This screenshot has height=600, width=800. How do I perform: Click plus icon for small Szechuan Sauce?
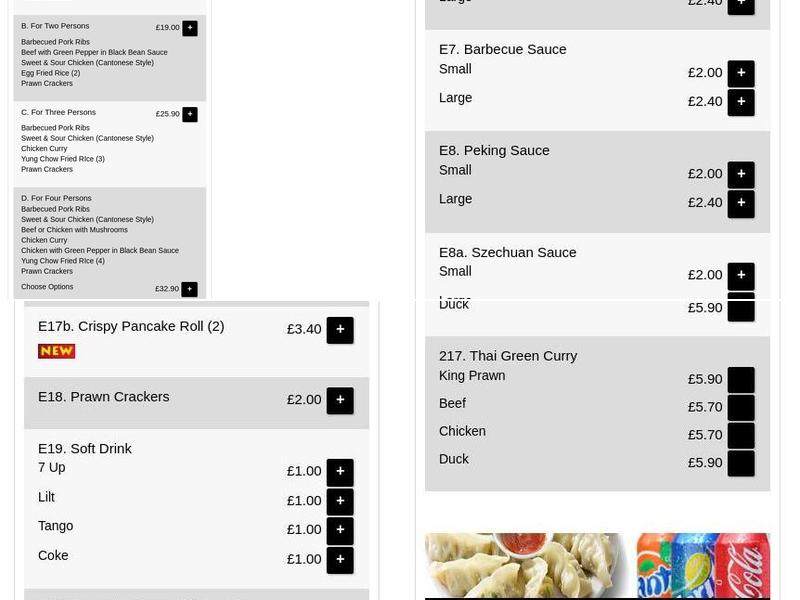(741, 275)
